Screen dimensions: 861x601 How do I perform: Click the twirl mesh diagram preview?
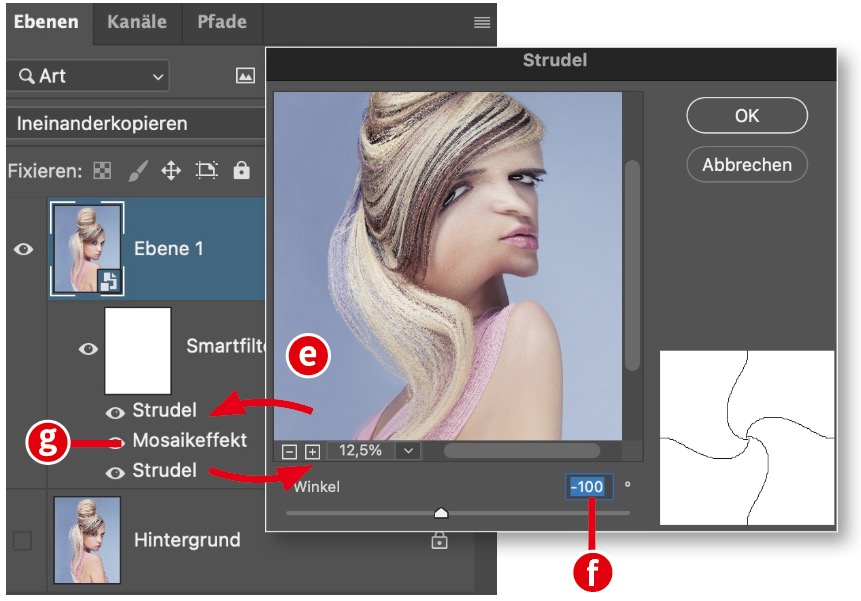pyautogui.click(x=747, y=438)
